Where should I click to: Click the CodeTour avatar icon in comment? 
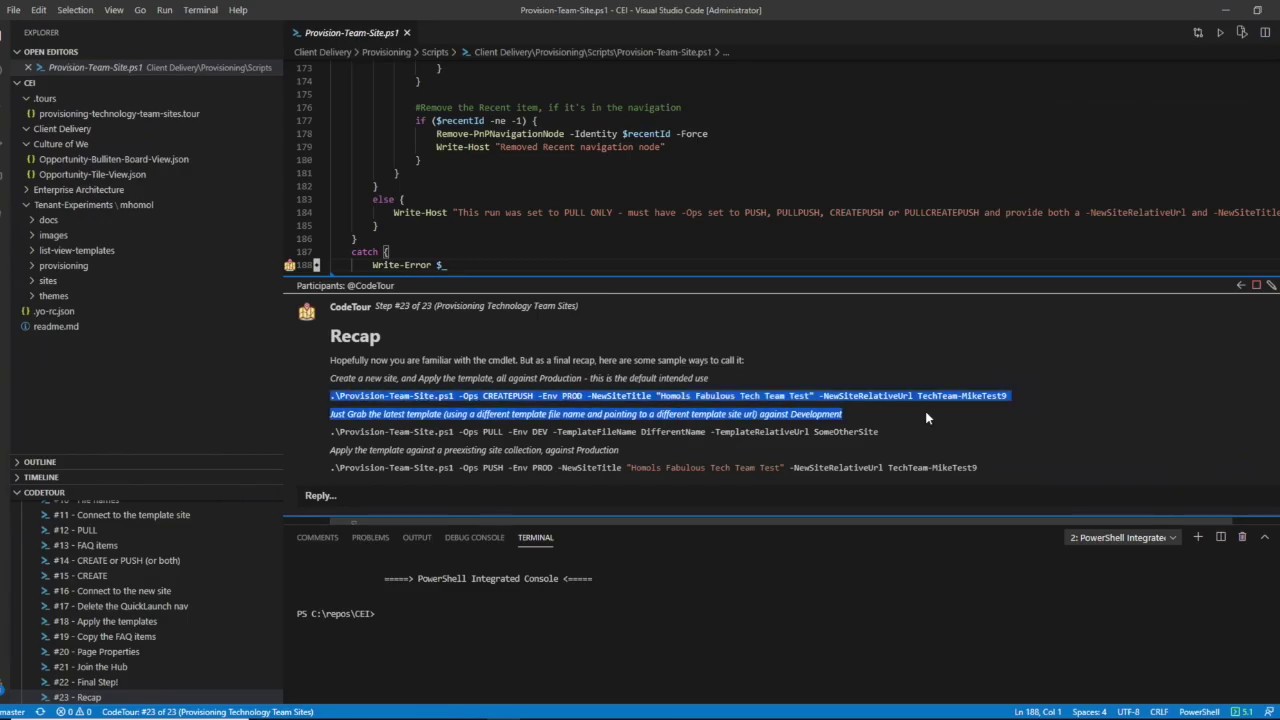307,312
